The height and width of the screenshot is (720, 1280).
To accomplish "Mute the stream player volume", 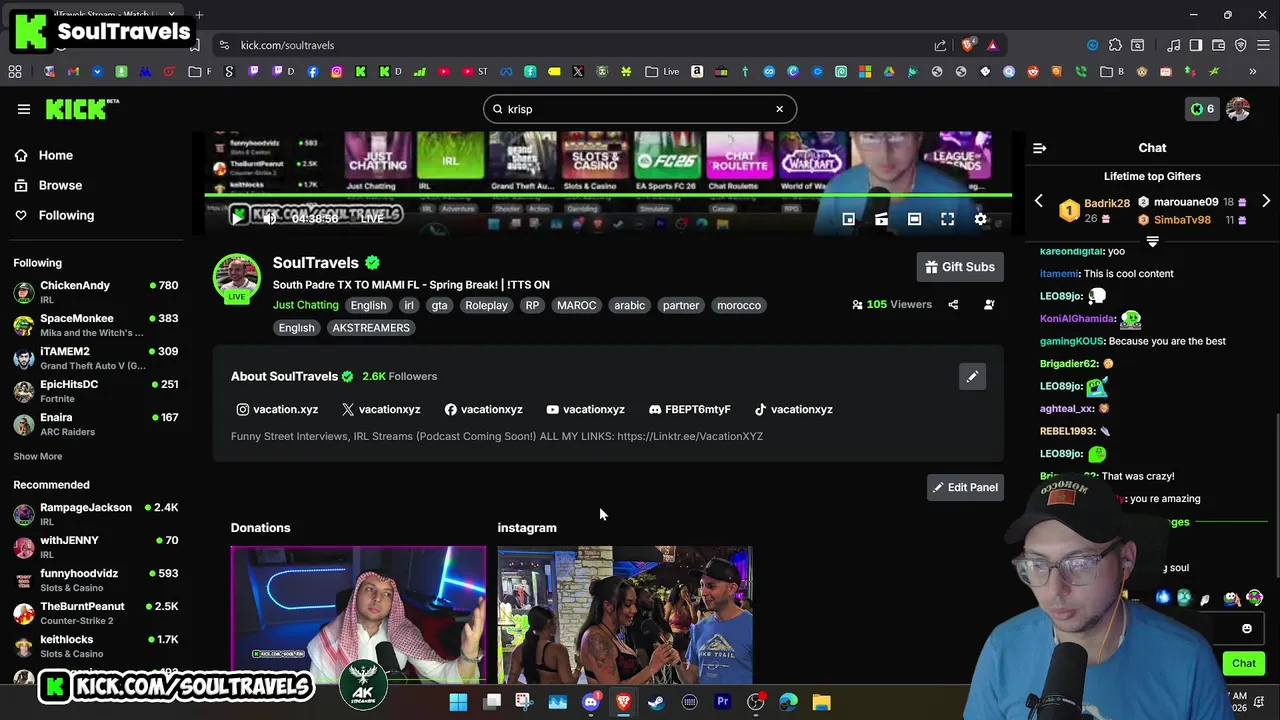I will click(269, 218).
